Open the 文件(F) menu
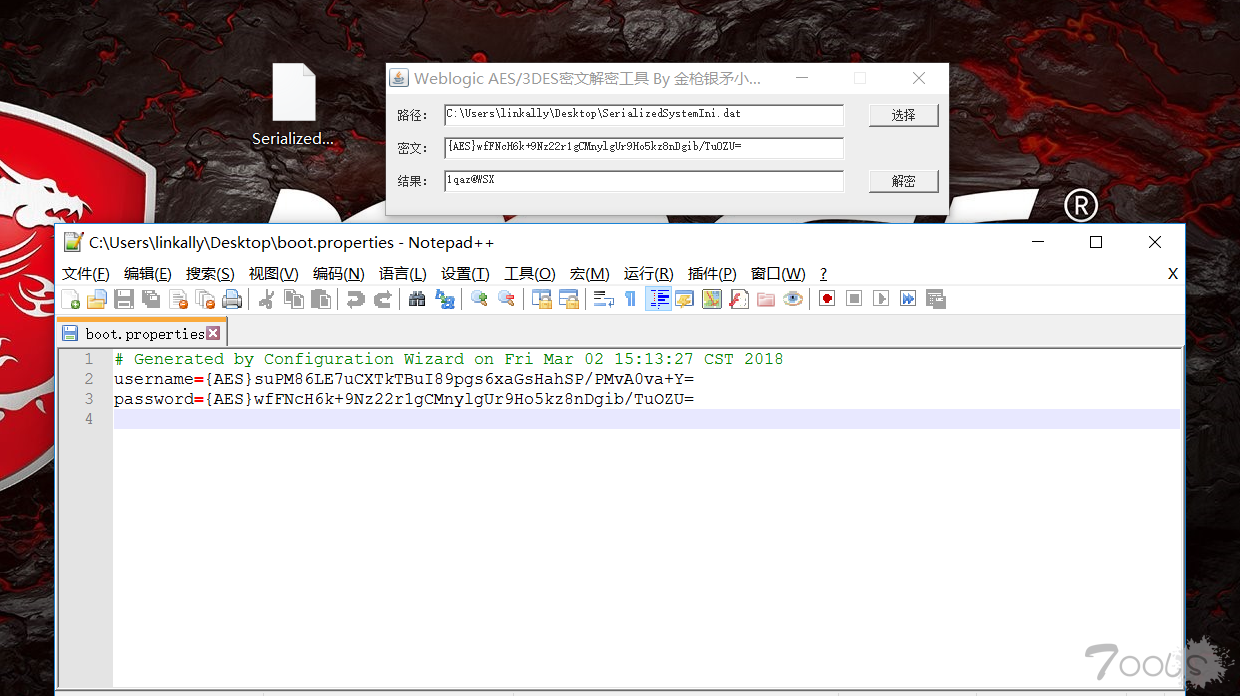Viewport: 1240px width, 696px height. tap(86, 274)
